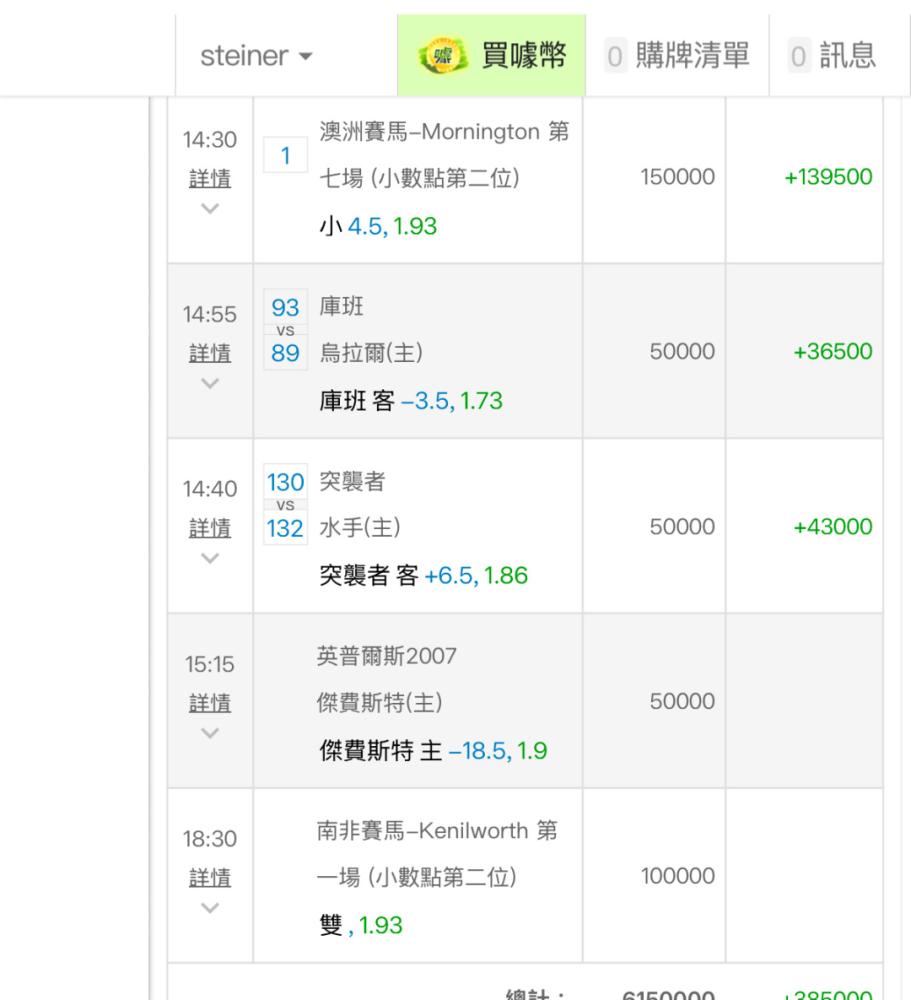Click the 0 badge beside 購牌清單
911x1000 pixels.
pyautogui.click(x=618, y=58)
